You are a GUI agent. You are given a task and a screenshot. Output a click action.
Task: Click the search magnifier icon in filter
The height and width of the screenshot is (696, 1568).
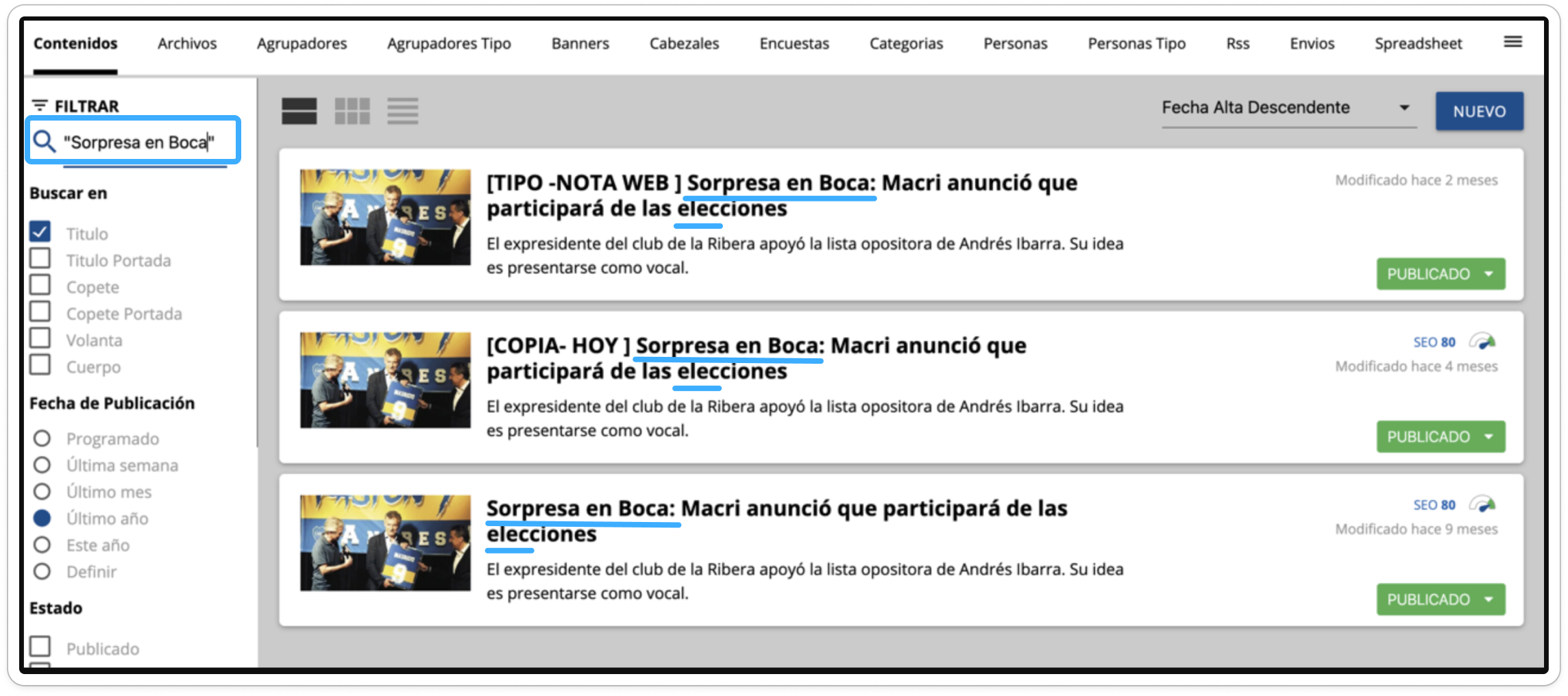[x=45, y=142]
